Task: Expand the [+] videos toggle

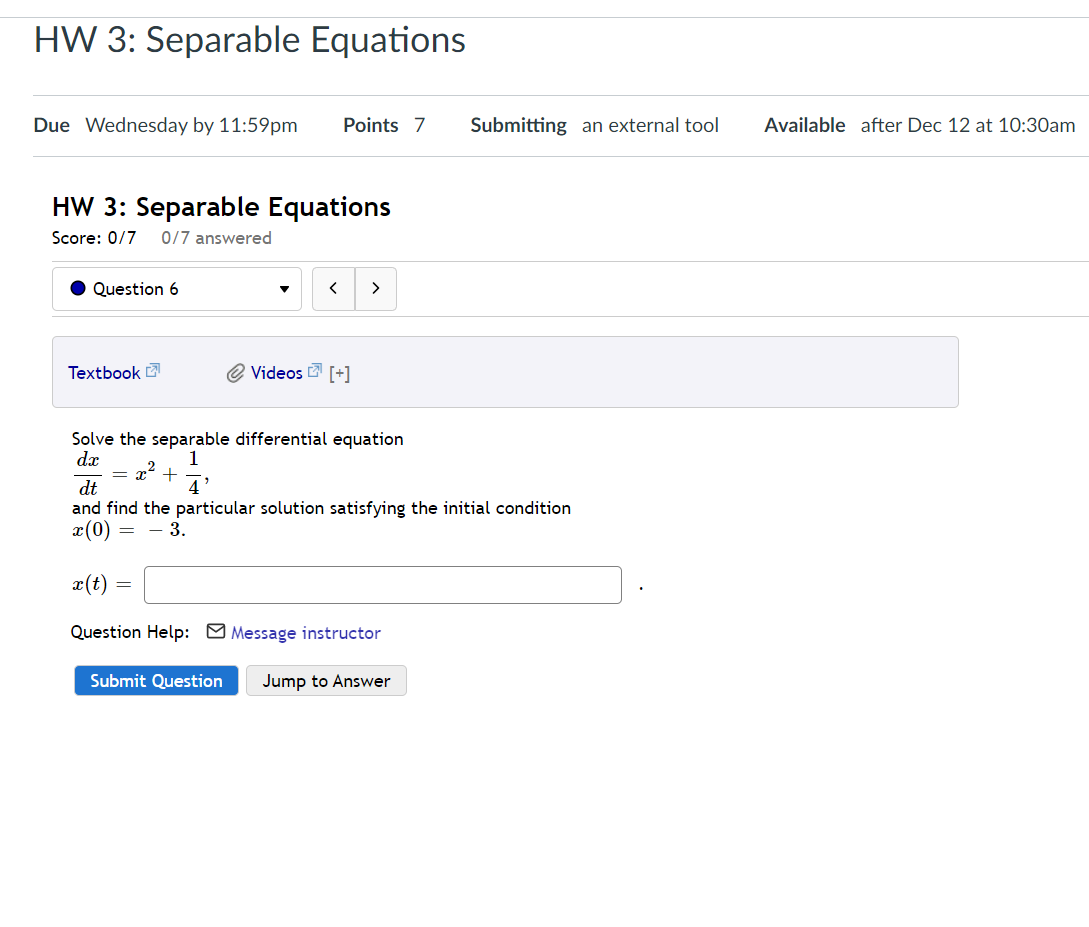Action: [340, 374]
